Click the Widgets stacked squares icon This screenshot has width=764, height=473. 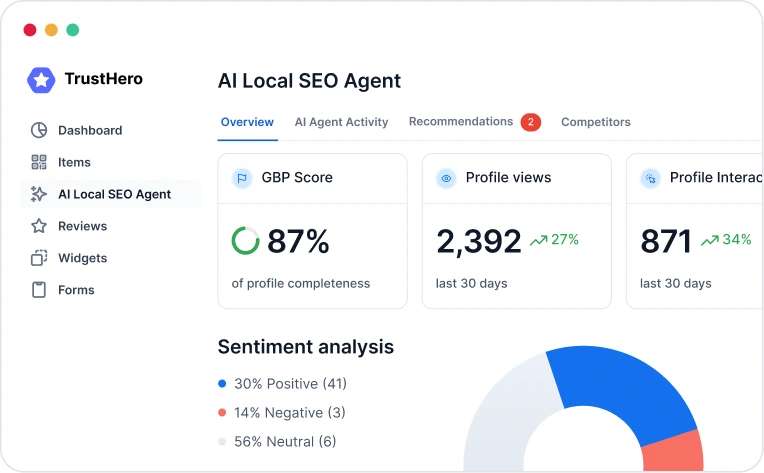tap(39, 258)
